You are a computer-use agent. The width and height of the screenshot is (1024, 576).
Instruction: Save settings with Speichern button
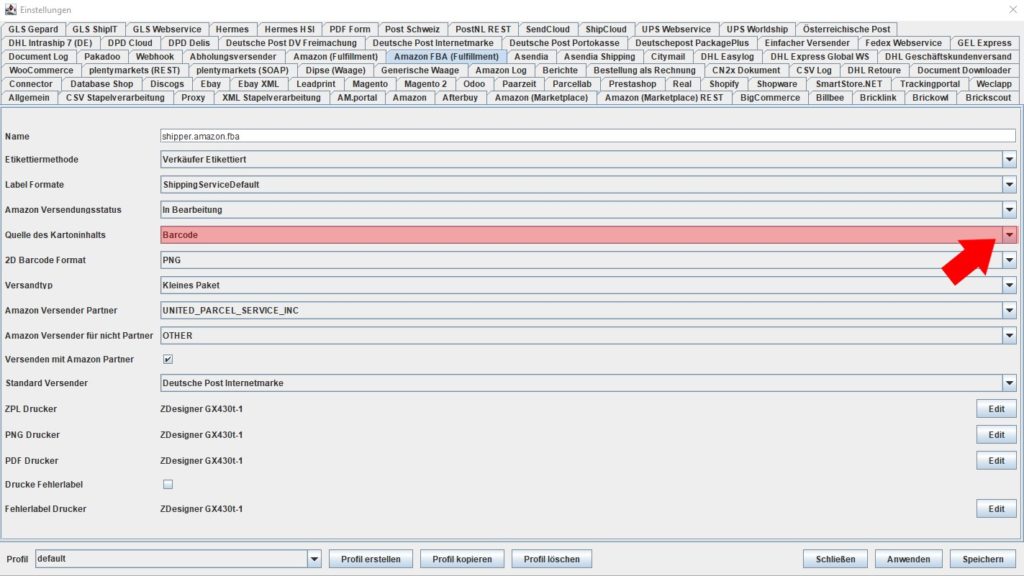pyautogui.click(x=982, y=559)
